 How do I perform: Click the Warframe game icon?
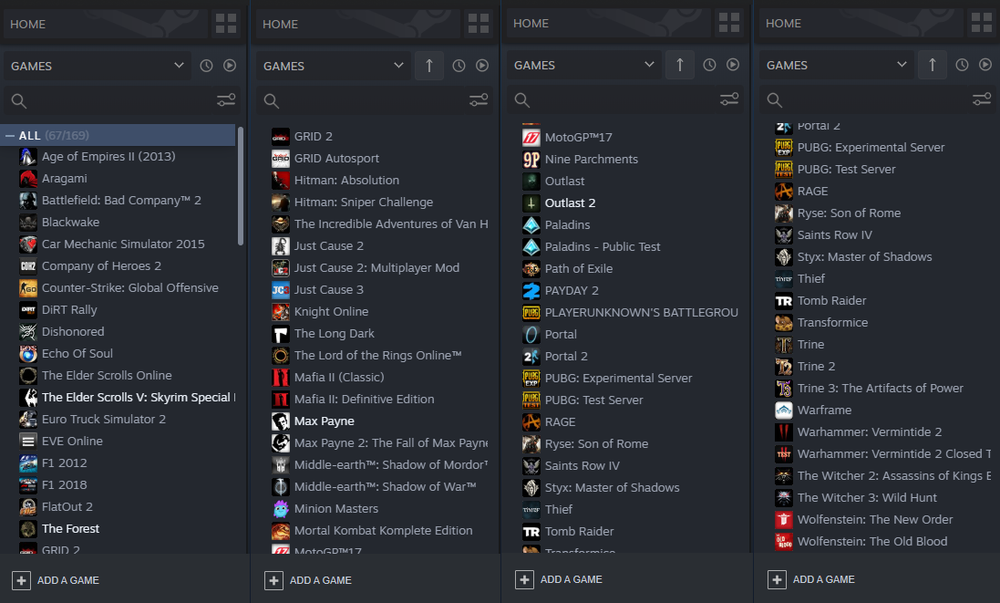click(784, 410)
